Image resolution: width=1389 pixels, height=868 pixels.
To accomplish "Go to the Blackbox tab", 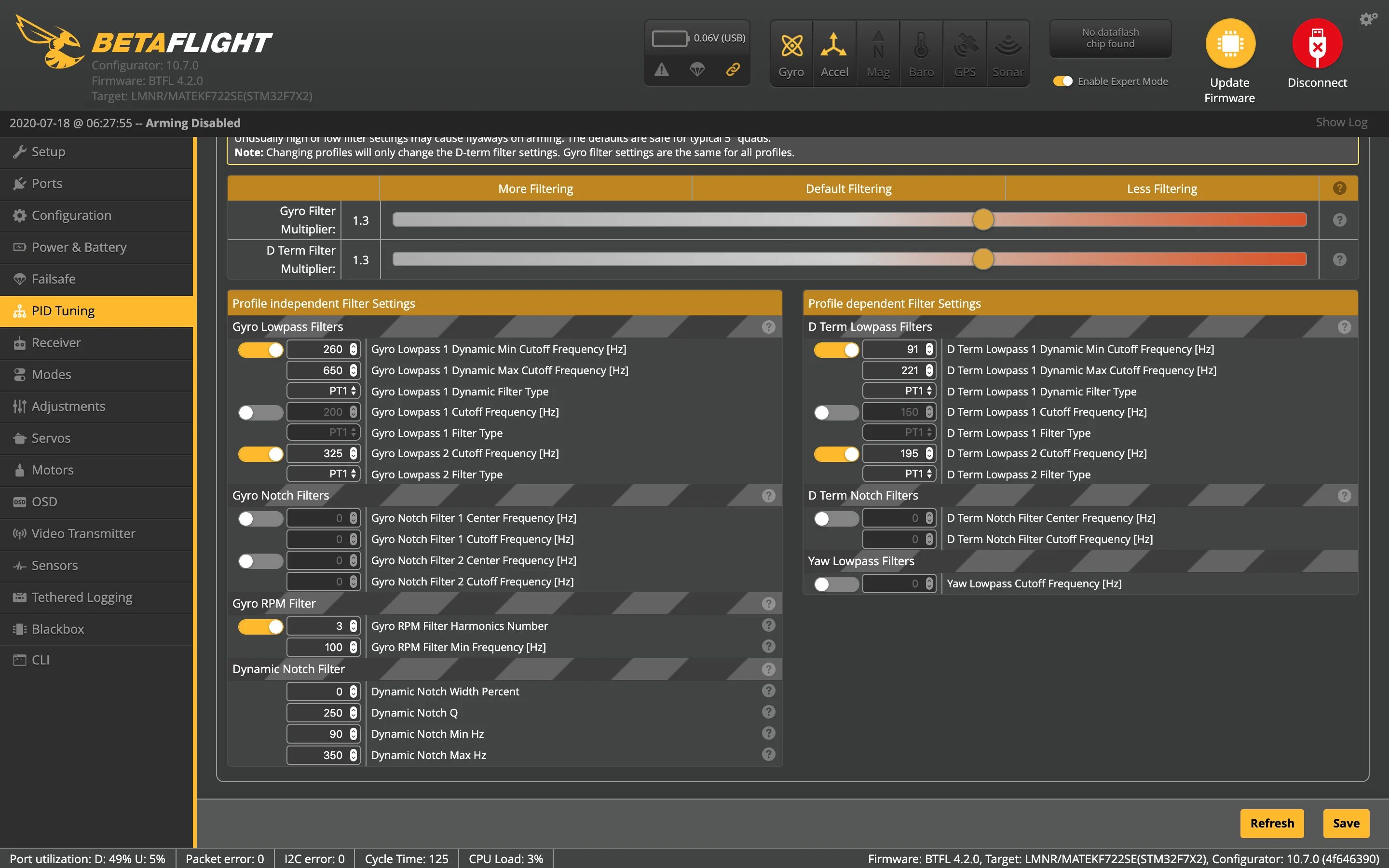I will [x=57, y=629].
